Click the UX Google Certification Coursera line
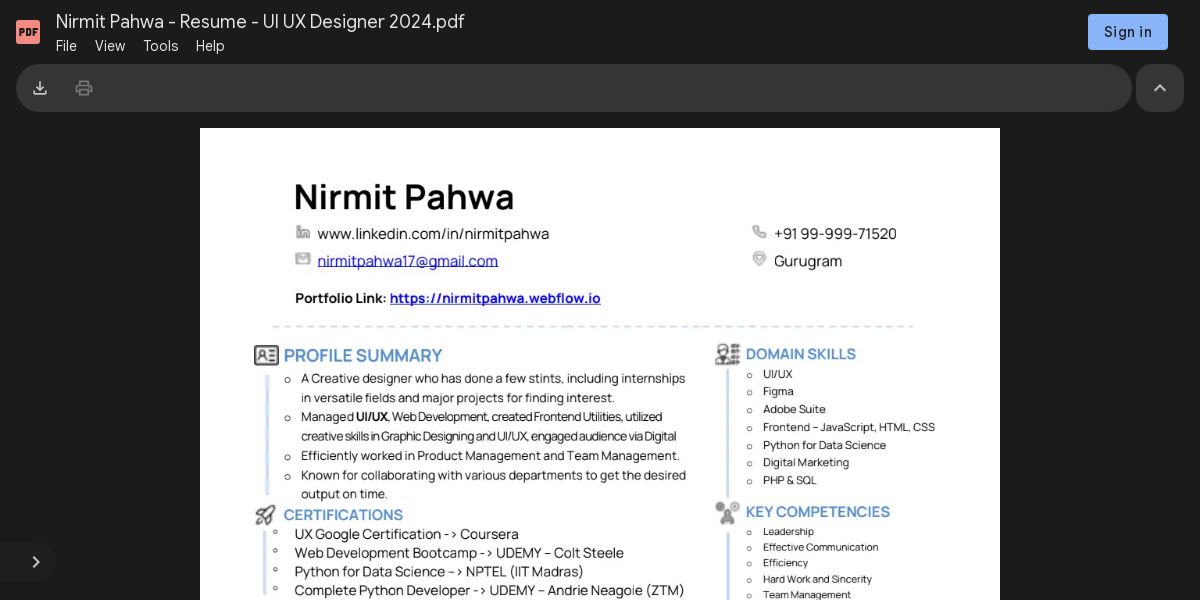The height and width of the screenshot is (600, 1200). 406,535
